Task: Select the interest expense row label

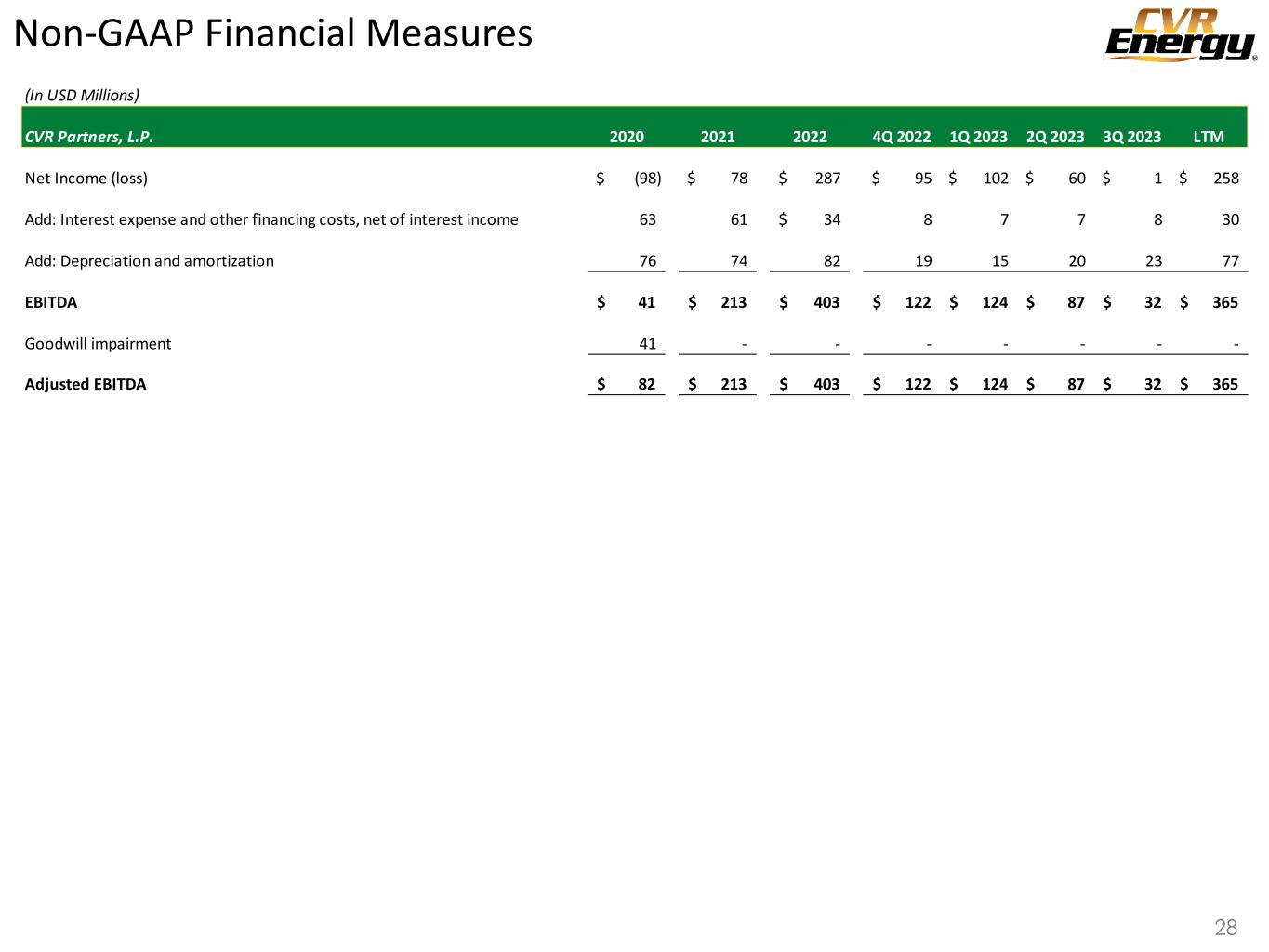Action: point(271,219)
